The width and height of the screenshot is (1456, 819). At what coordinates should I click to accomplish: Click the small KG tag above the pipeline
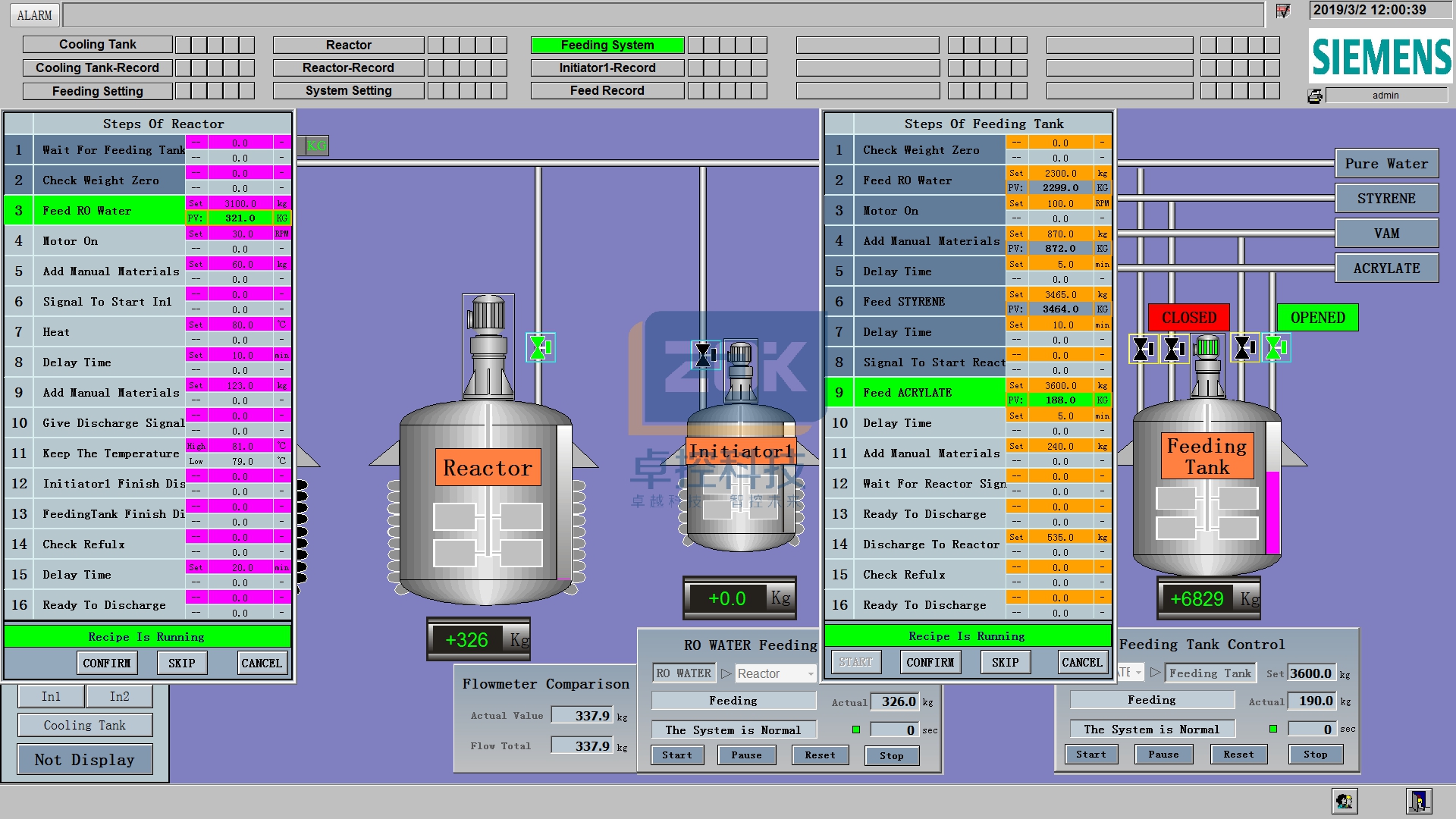click(316, 146)
